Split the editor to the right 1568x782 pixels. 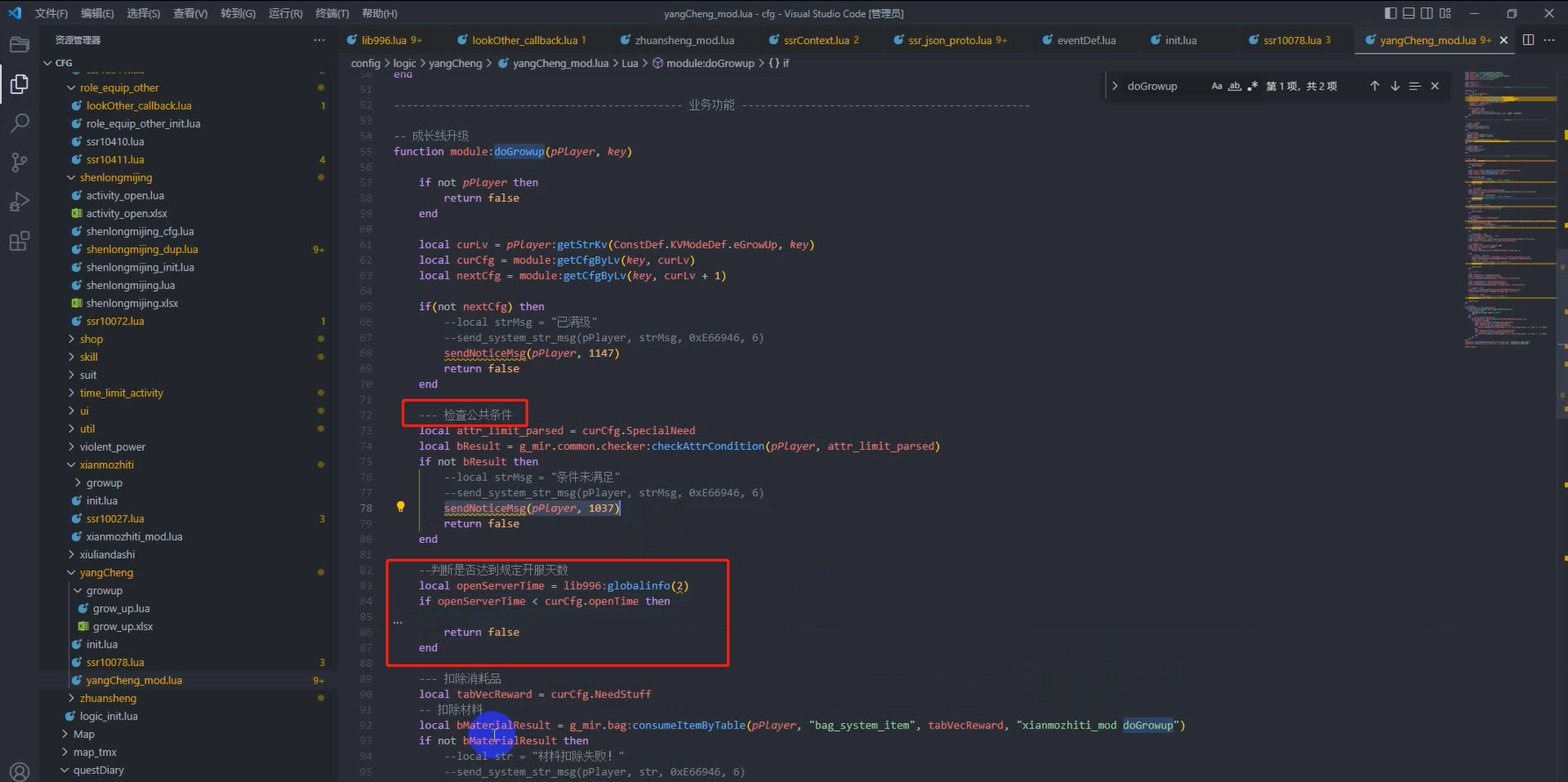pyautogui.click(x=1528, y=40)
